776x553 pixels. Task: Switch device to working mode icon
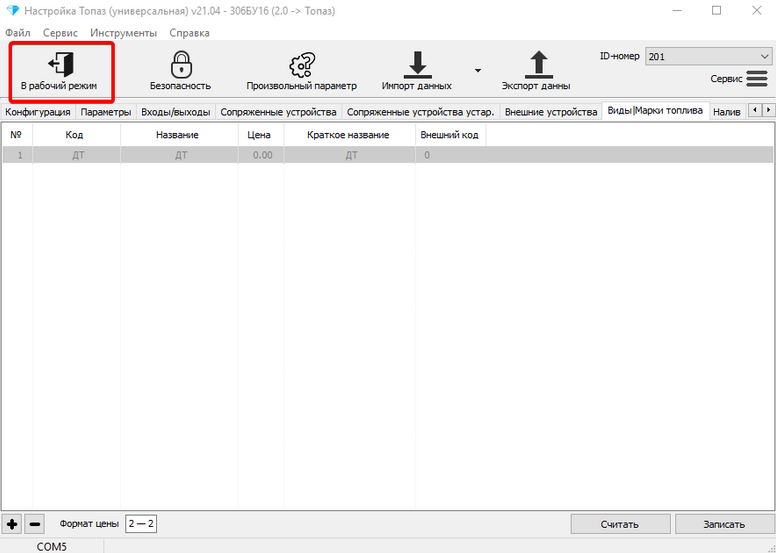coord(60,64)
